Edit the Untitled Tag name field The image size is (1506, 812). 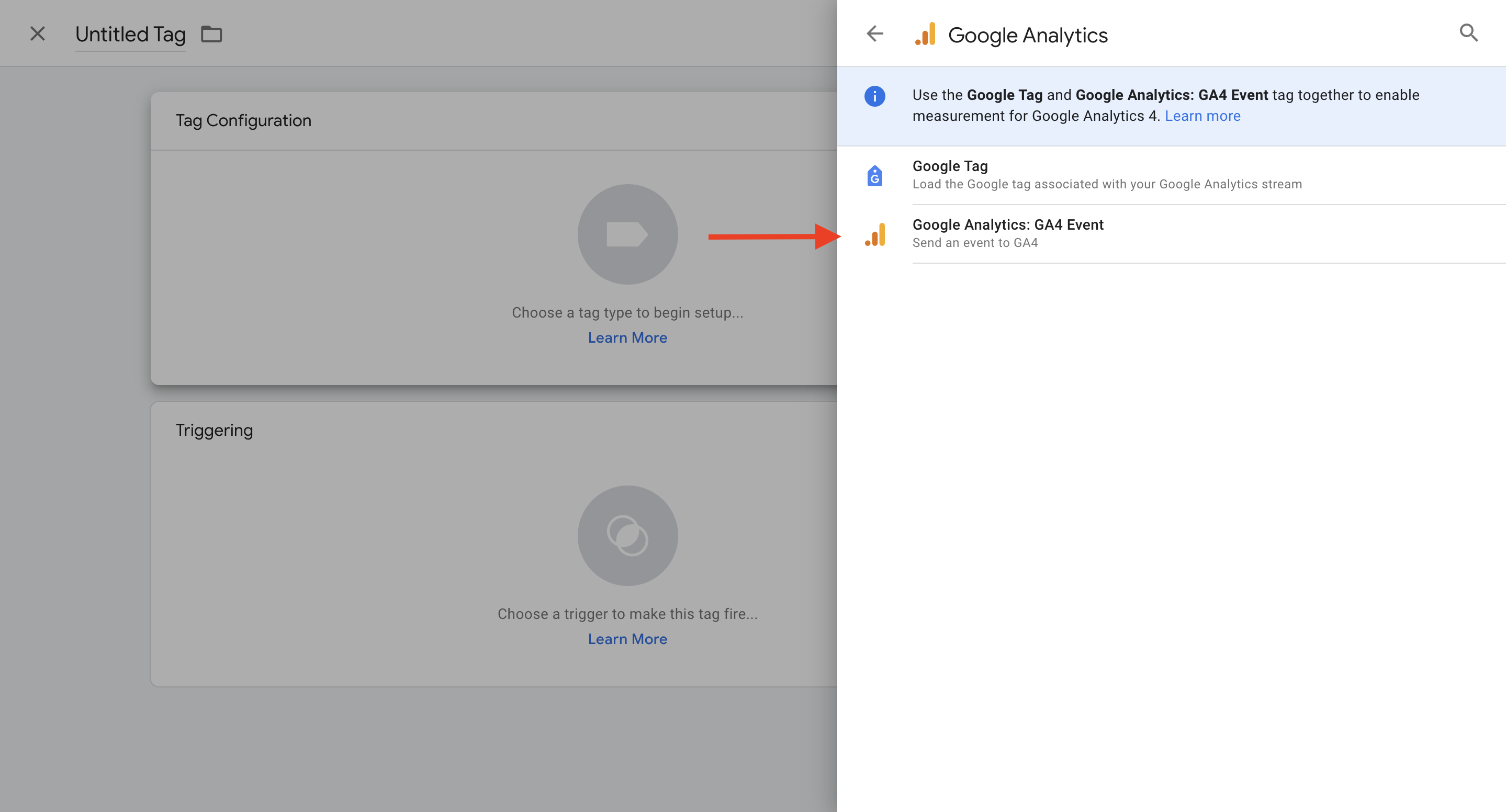130,35
